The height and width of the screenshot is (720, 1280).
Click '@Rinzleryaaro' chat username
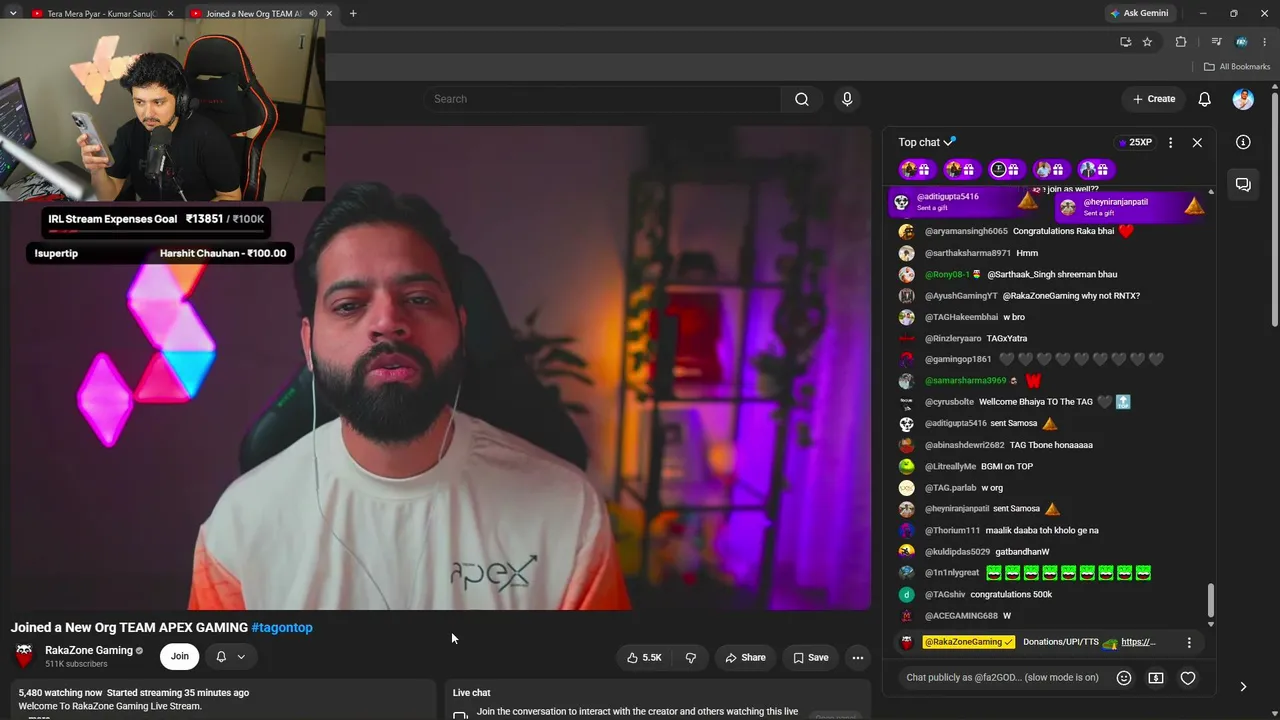pyautogui.click(x=953, y=339)
